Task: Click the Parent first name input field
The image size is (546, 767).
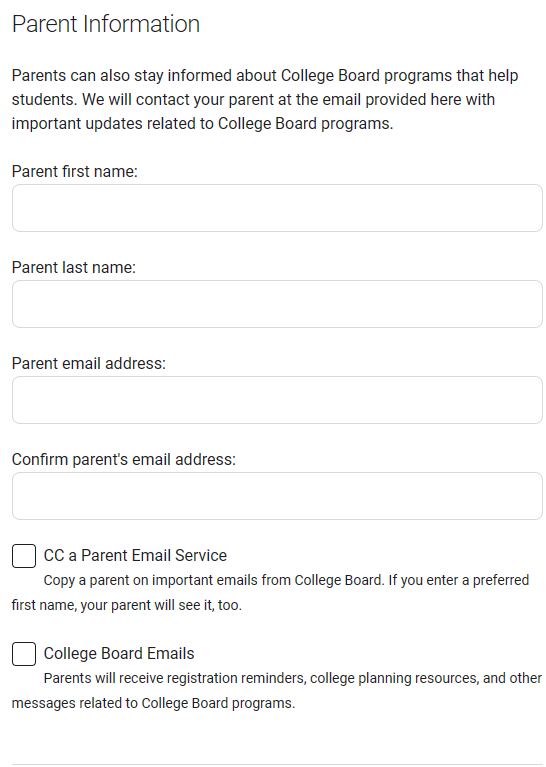Action: coord(277,208)
